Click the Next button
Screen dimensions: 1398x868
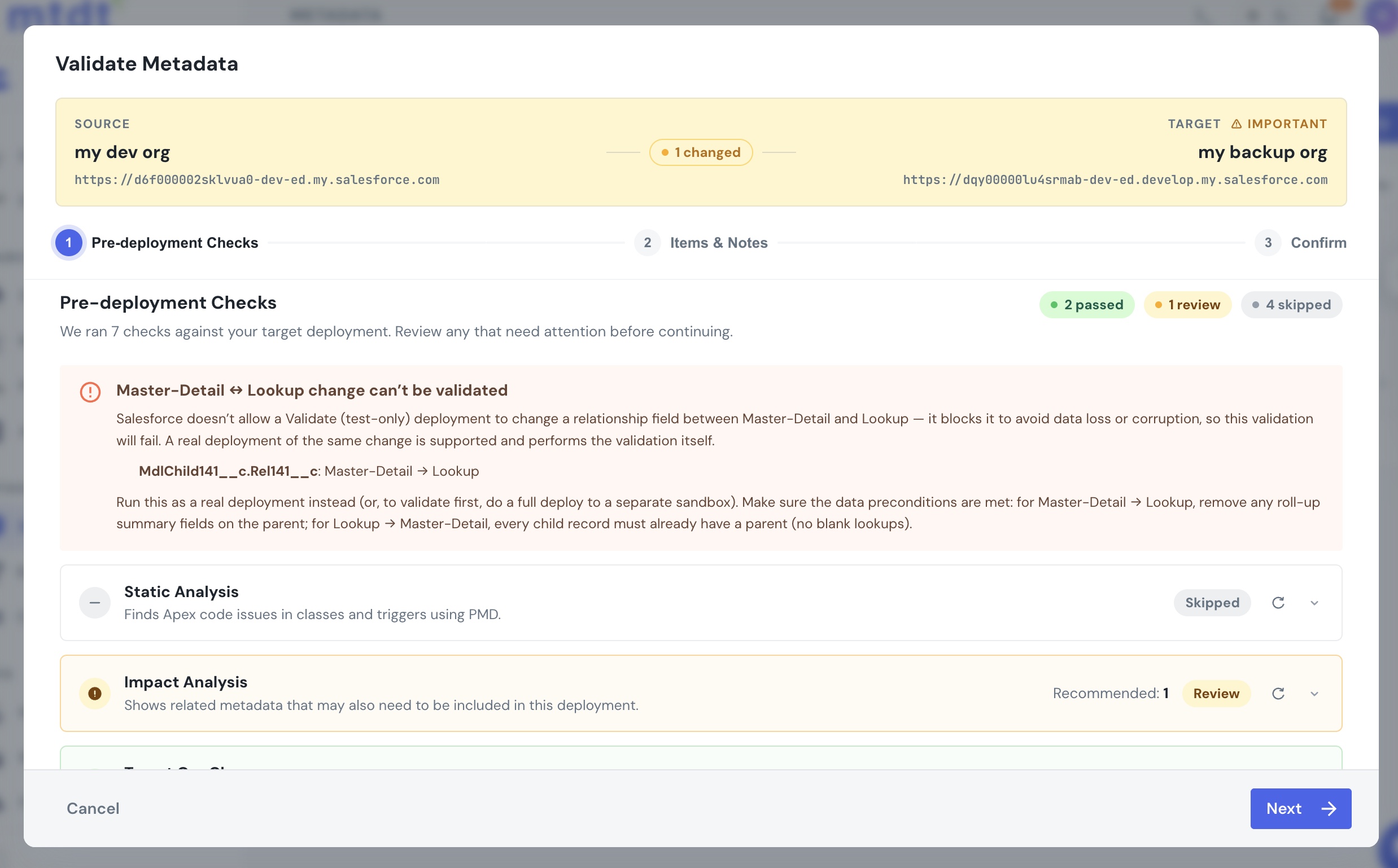[x=1300, y=808]
